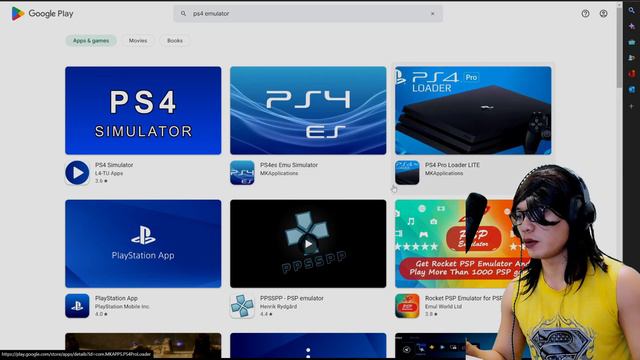Image resolution: width=640 pixels, height=360 pixels.
Task: Open the PS4es Emu Simulator title link
Action: pos(289,165)
